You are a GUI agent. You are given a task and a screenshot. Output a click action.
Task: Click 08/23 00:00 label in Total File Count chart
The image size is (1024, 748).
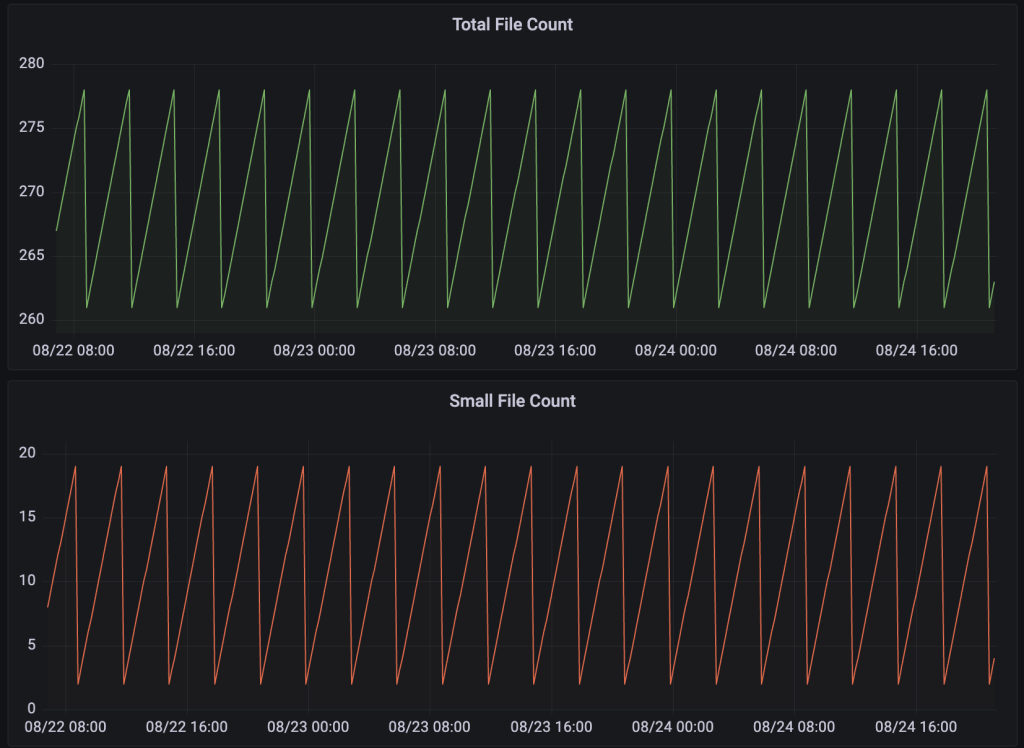(314, 350)
